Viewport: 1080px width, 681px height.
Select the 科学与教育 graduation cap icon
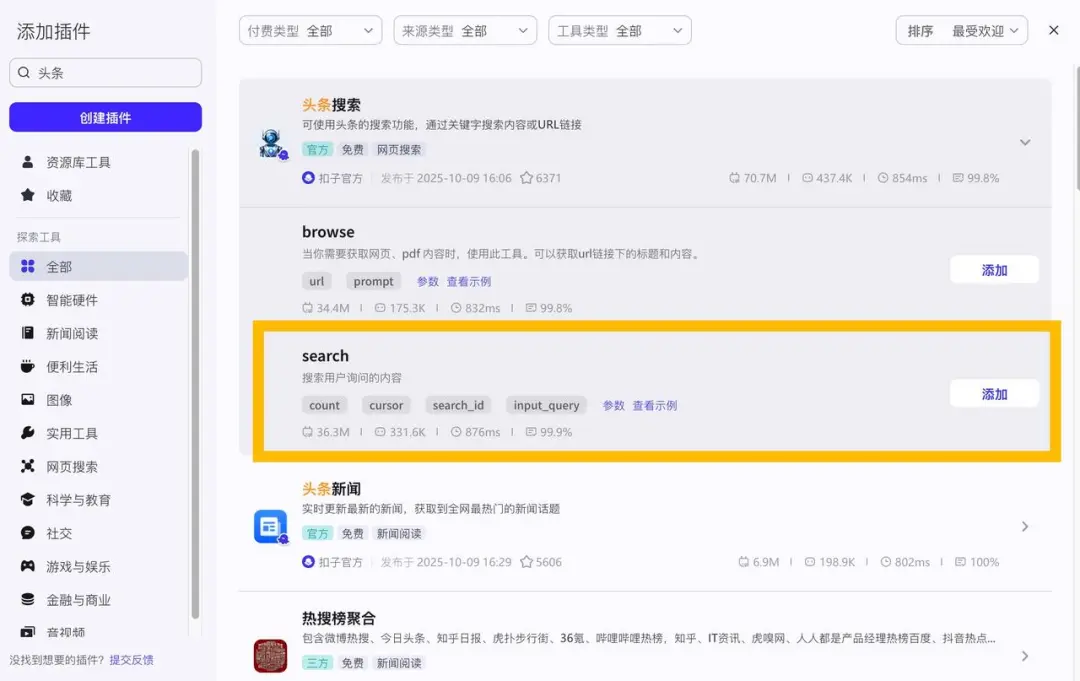[28, 499]
